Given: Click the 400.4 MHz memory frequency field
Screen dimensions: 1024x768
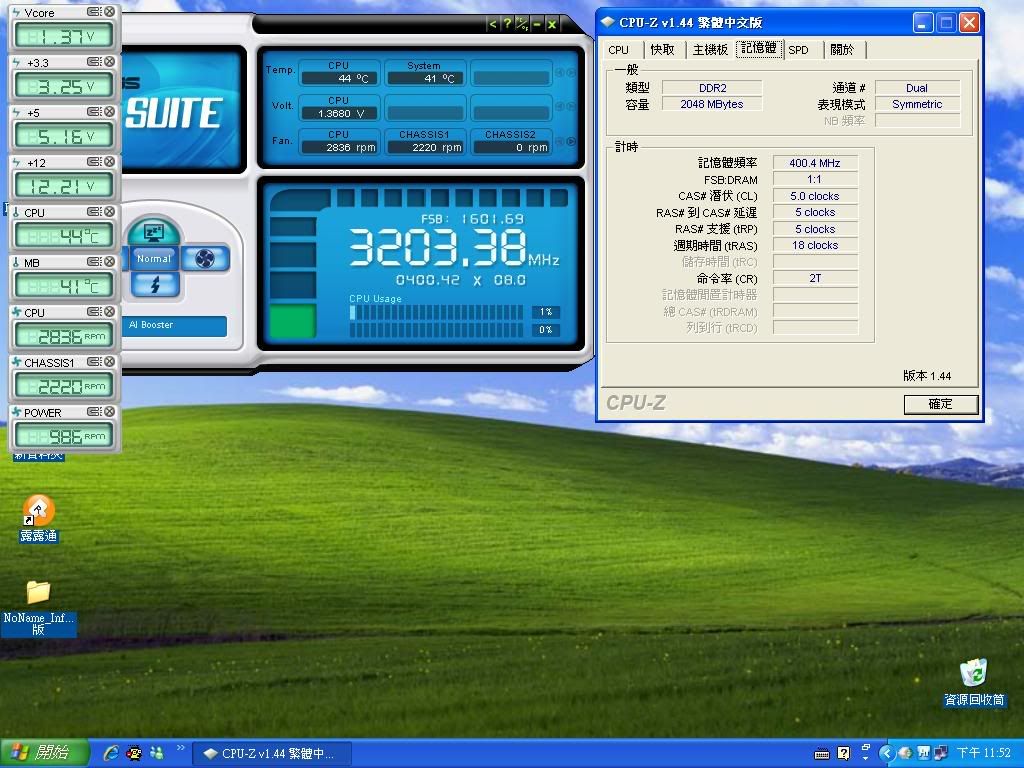Looking at the screenshot, I should click(x=814, y=163).
